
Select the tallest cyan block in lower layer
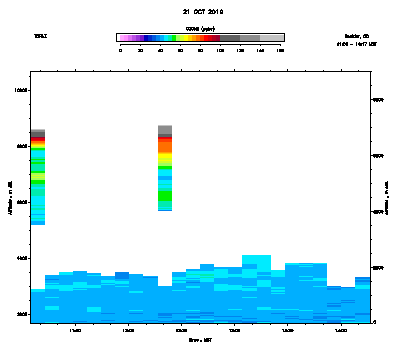[x=256, y=263]
